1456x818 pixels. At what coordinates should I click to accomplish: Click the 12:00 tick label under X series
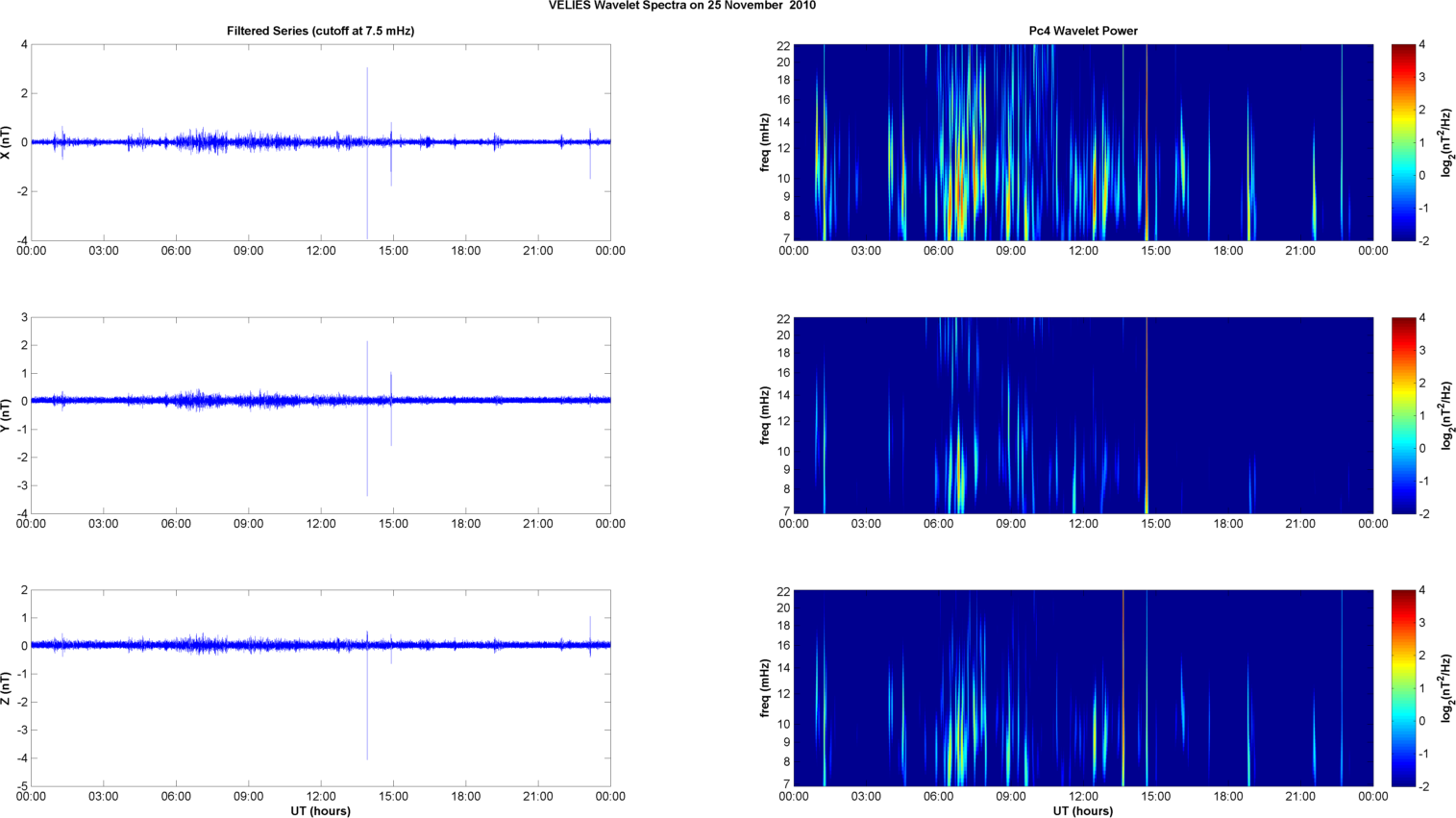[x=321, y=251]
